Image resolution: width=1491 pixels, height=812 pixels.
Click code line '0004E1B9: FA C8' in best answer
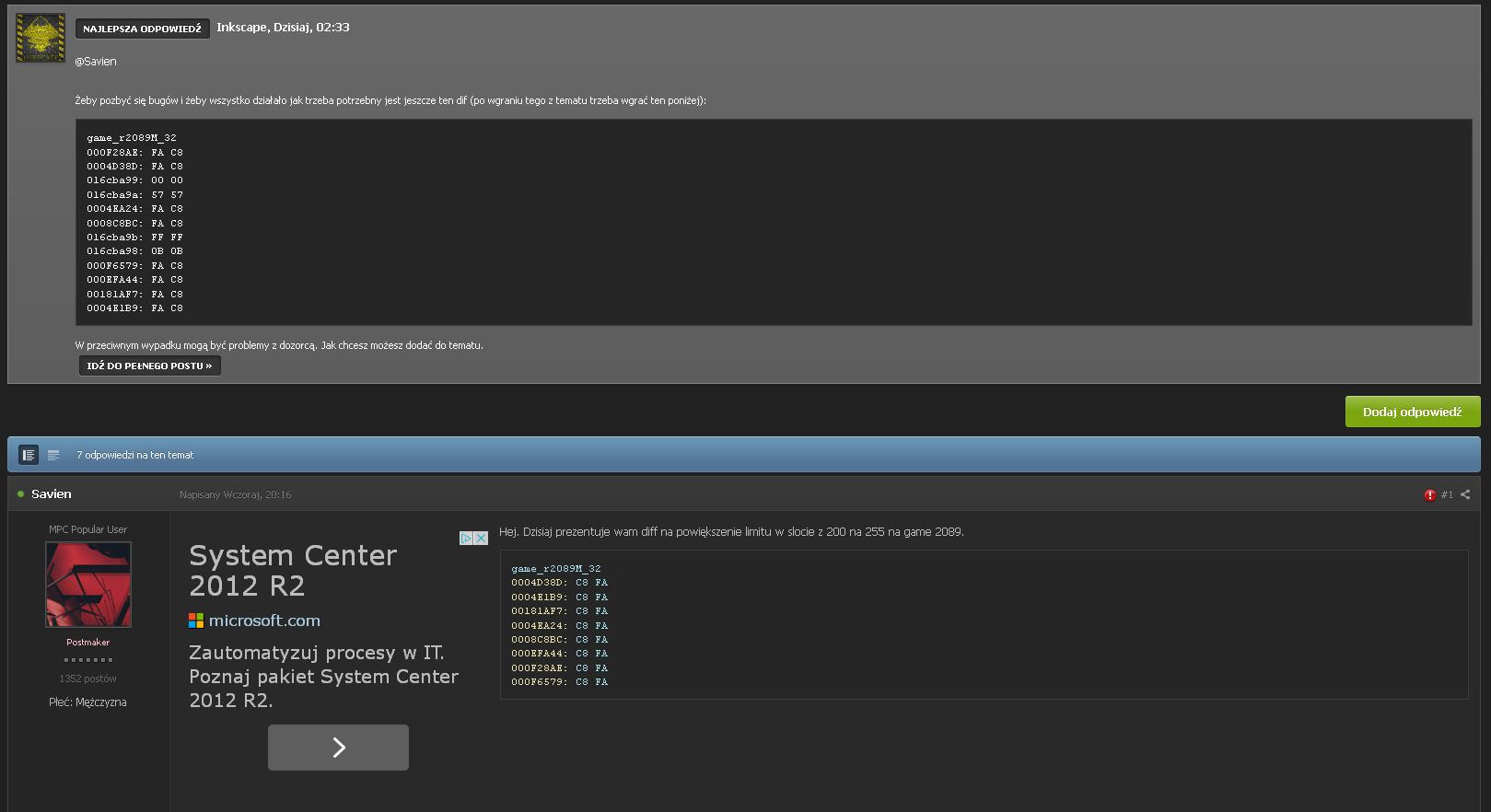pos(135,308)
